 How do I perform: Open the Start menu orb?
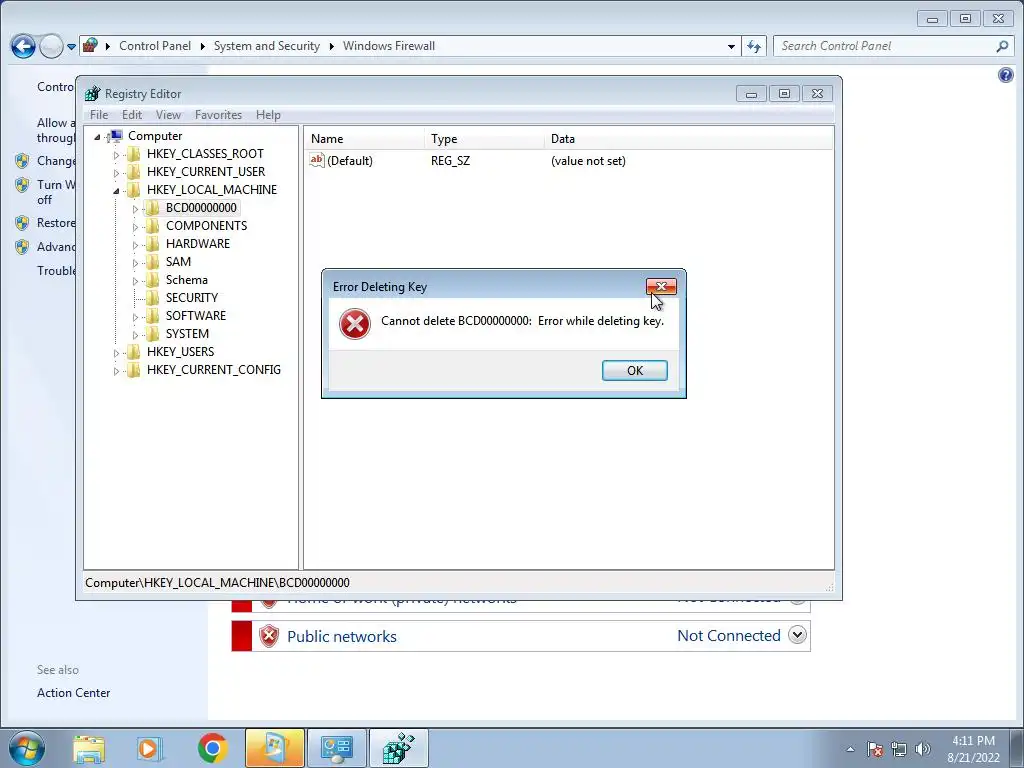tap(27, 748)
